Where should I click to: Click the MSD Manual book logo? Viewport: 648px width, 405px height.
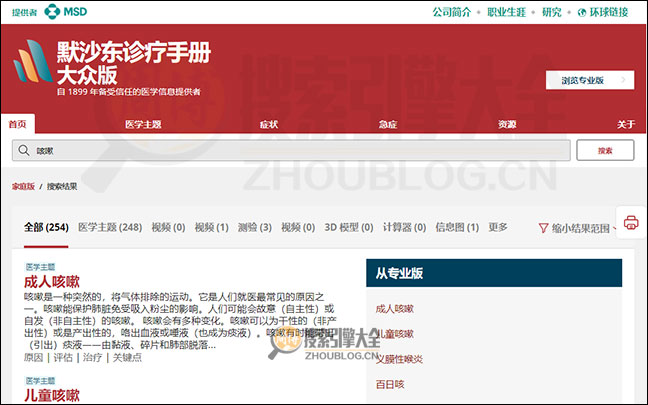[x=33, y=62]
